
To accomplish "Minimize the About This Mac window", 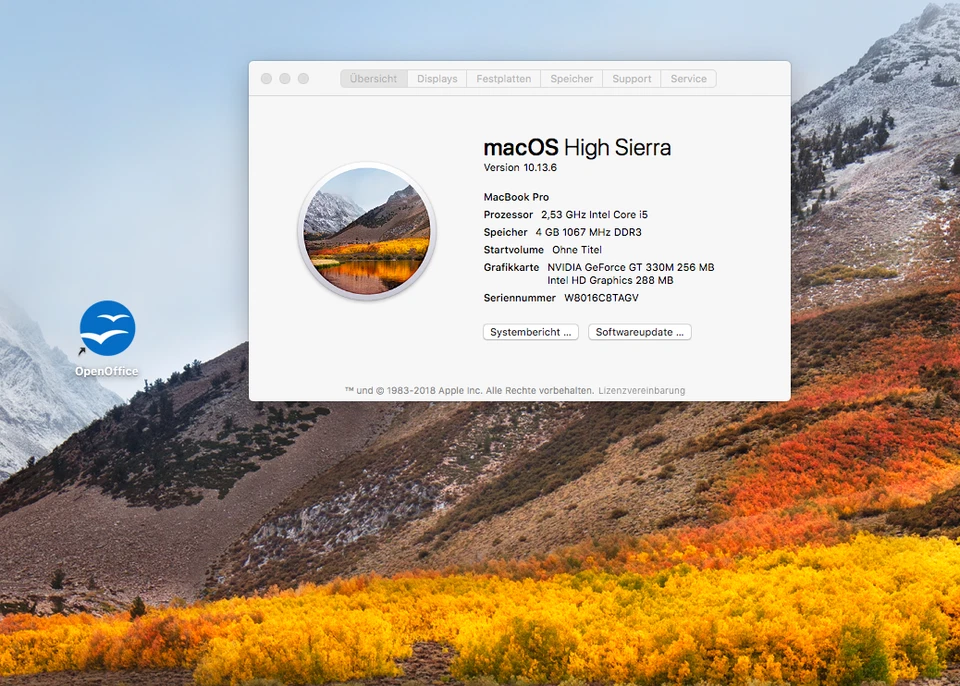I will pyautogui.click(x=284, y=77).
